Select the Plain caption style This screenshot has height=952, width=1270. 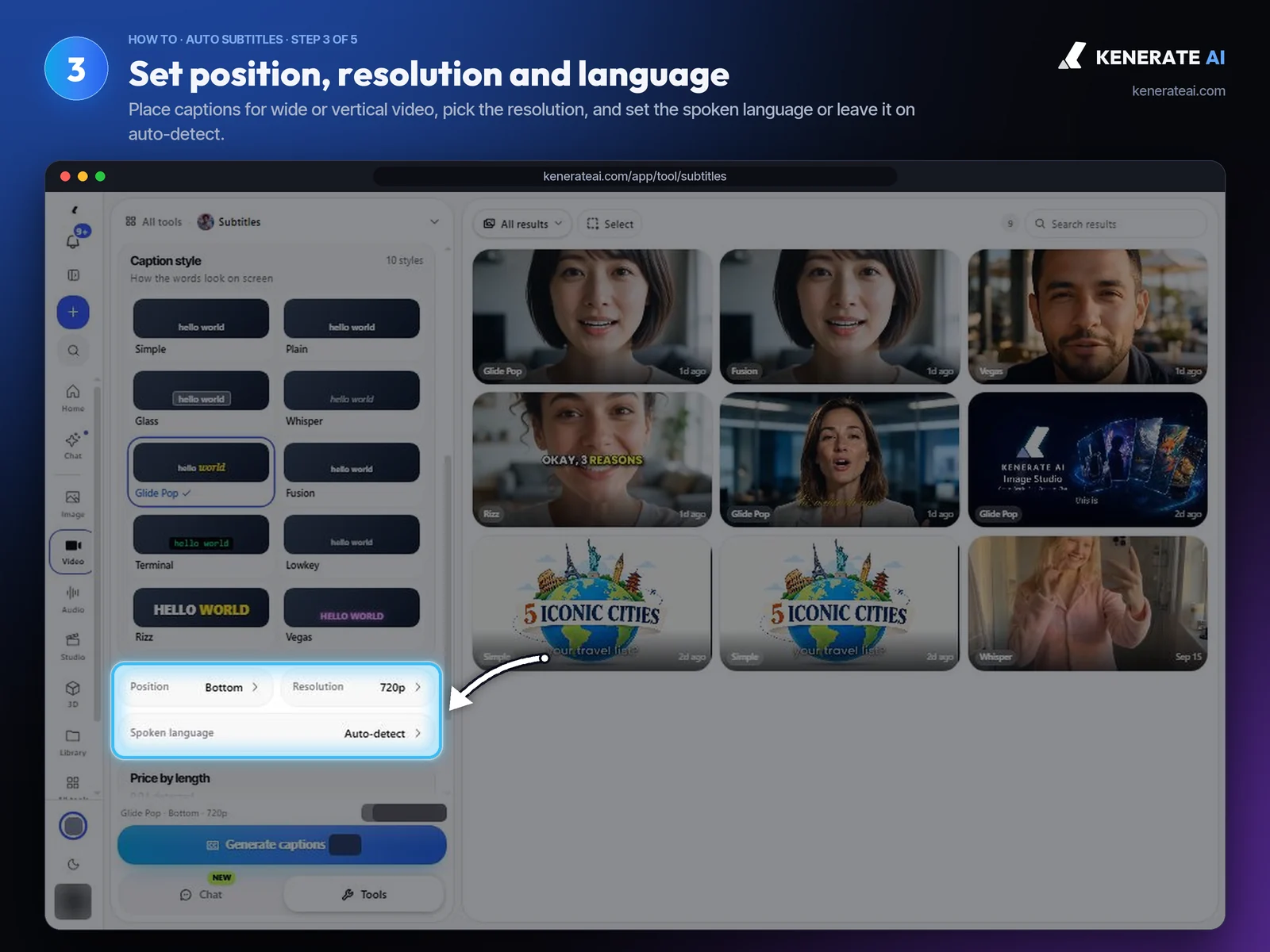tap(352, 327)
